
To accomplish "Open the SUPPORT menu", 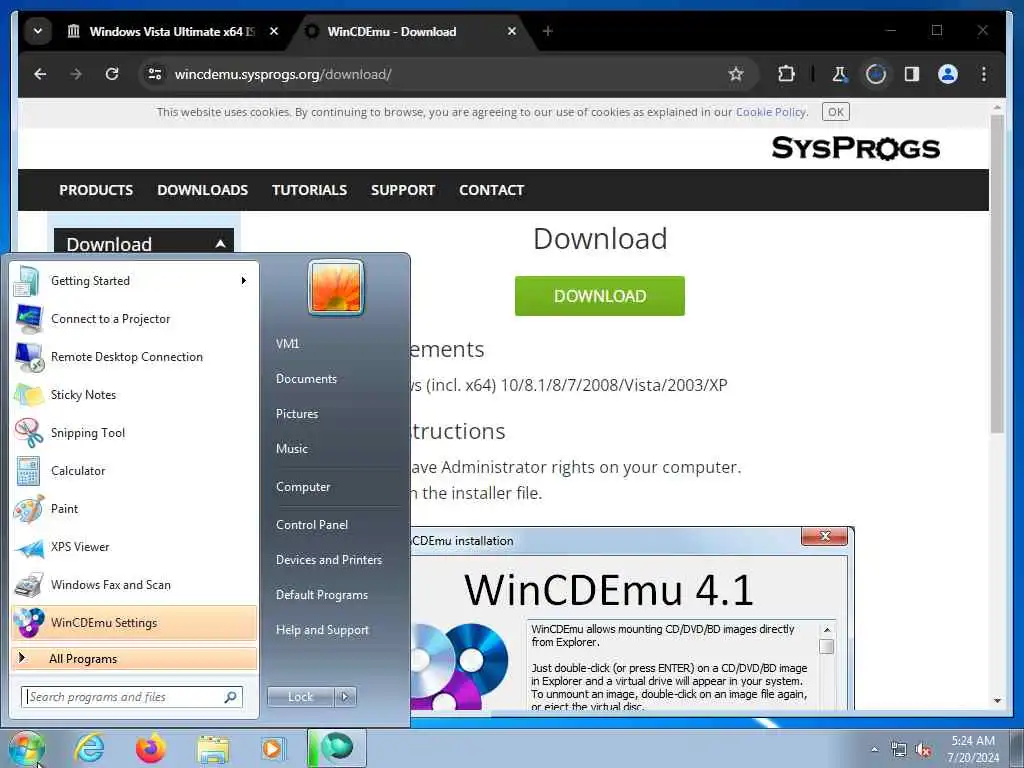I will coord(403,190).
